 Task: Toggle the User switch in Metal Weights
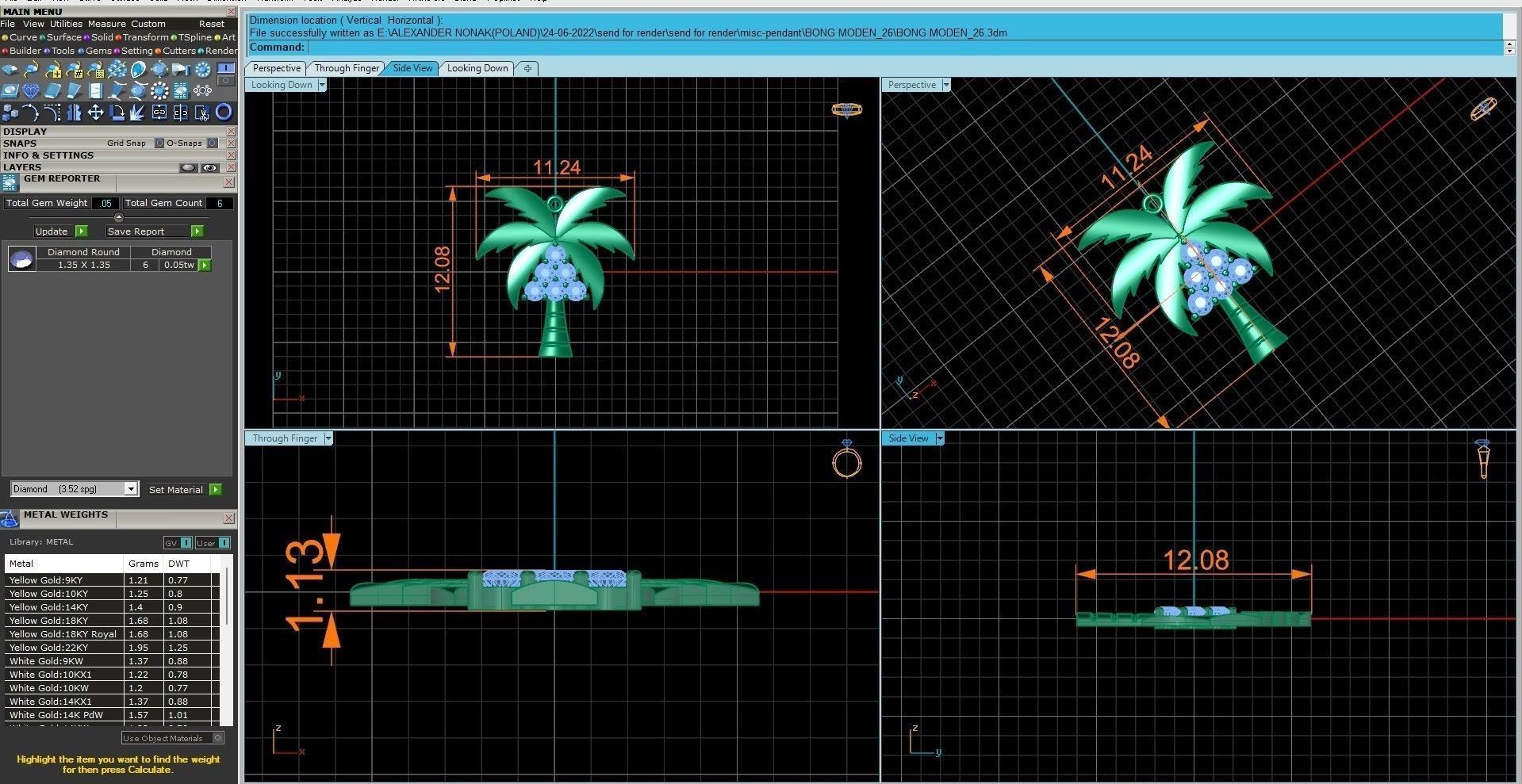[224, 543]
